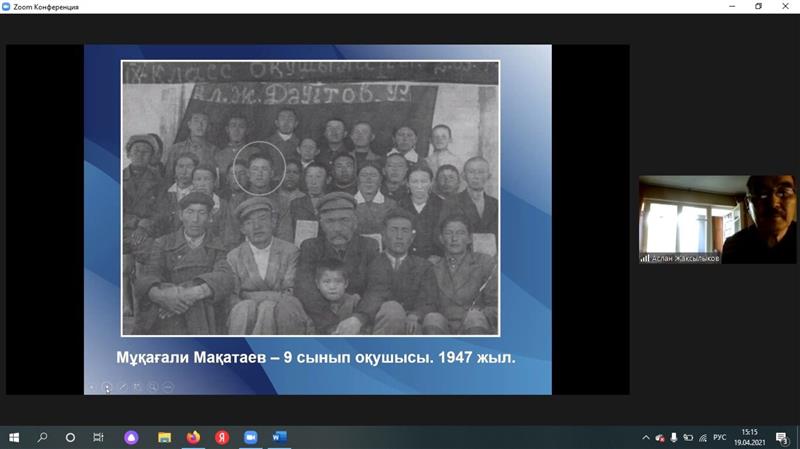Launch the purple Alice assistant icon
The width and height of the screenshot is (800, 449).
(131, 437)
